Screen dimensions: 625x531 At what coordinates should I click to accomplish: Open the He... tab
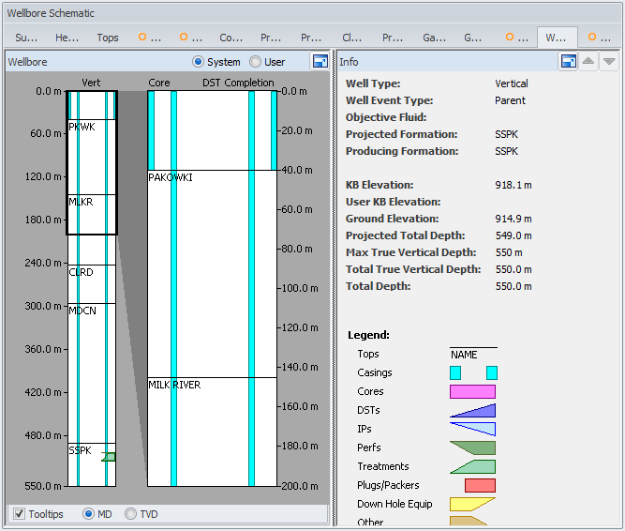pos(67,38)
